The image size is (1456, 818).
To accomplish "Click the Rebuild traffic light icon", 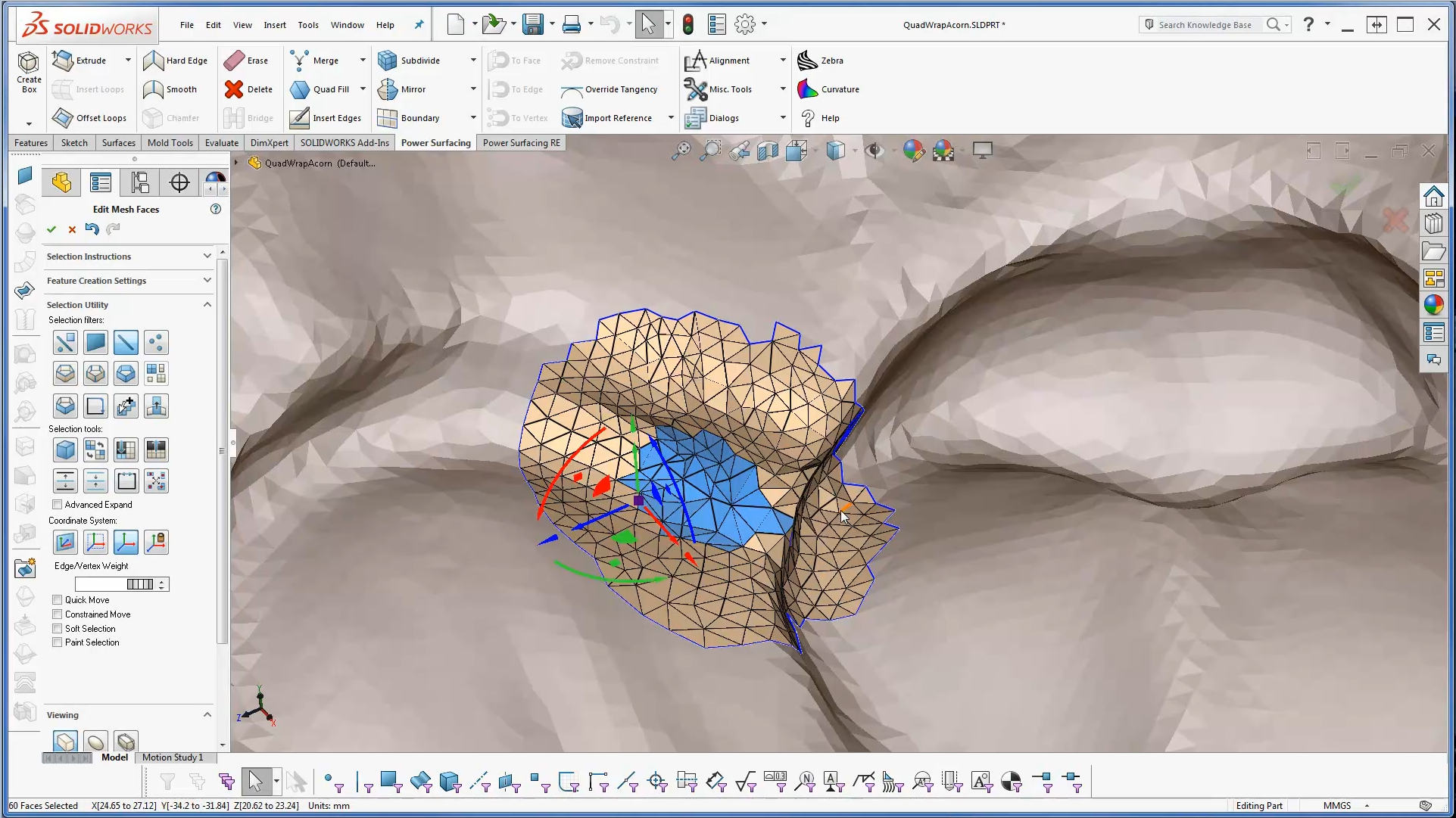I will 687,24.
